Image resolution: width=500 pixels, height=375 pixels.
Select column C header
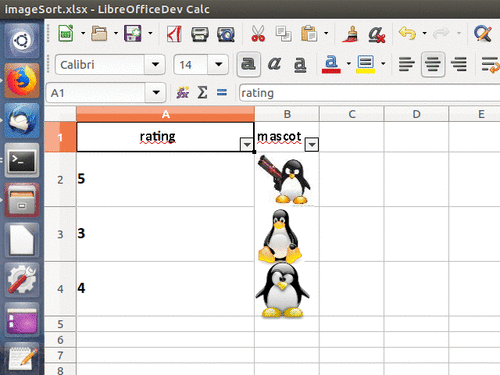click(352, 114)
